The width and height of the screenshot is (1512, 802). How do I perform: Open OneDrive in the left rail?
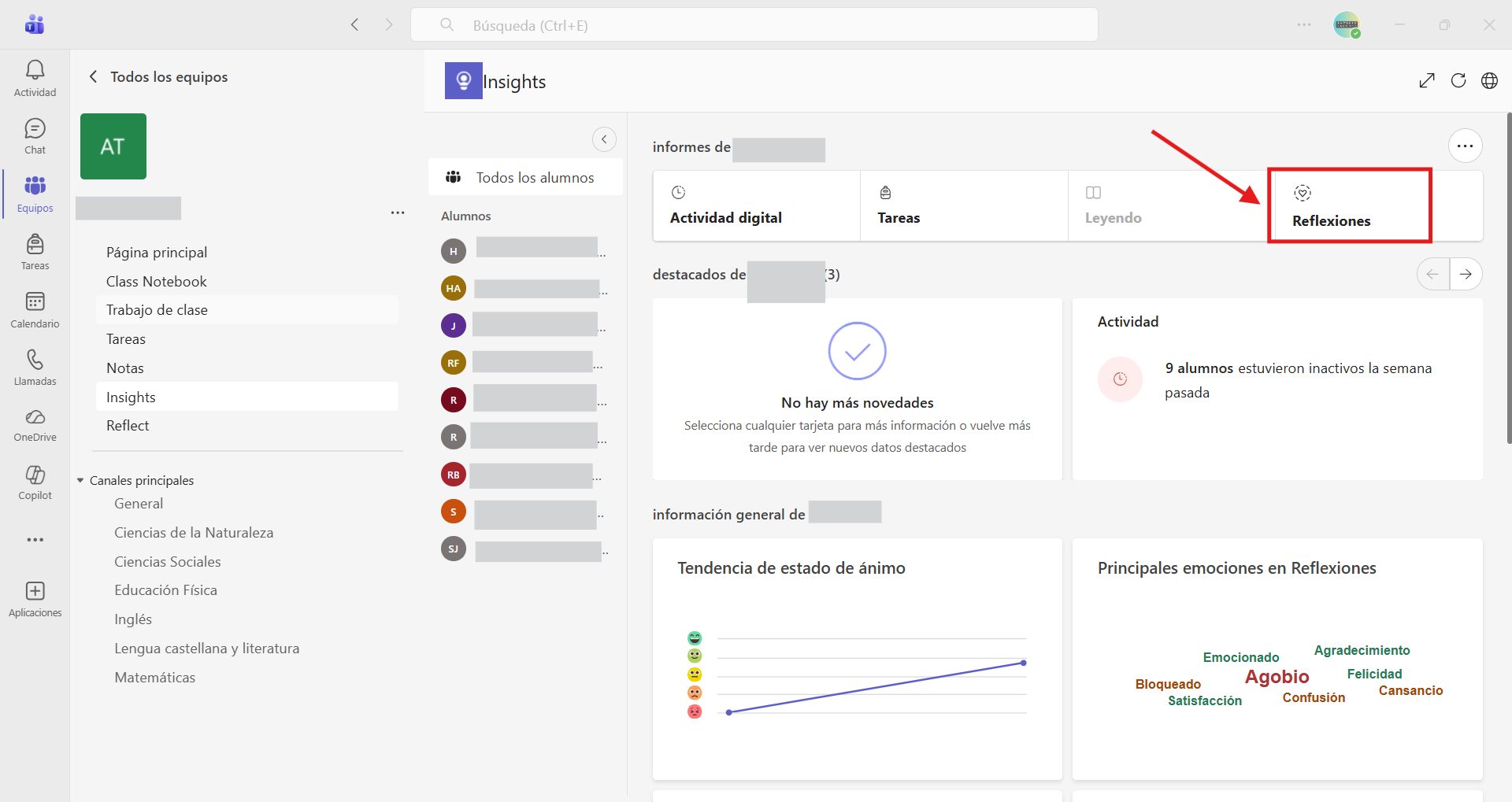(x=35, y=425)
